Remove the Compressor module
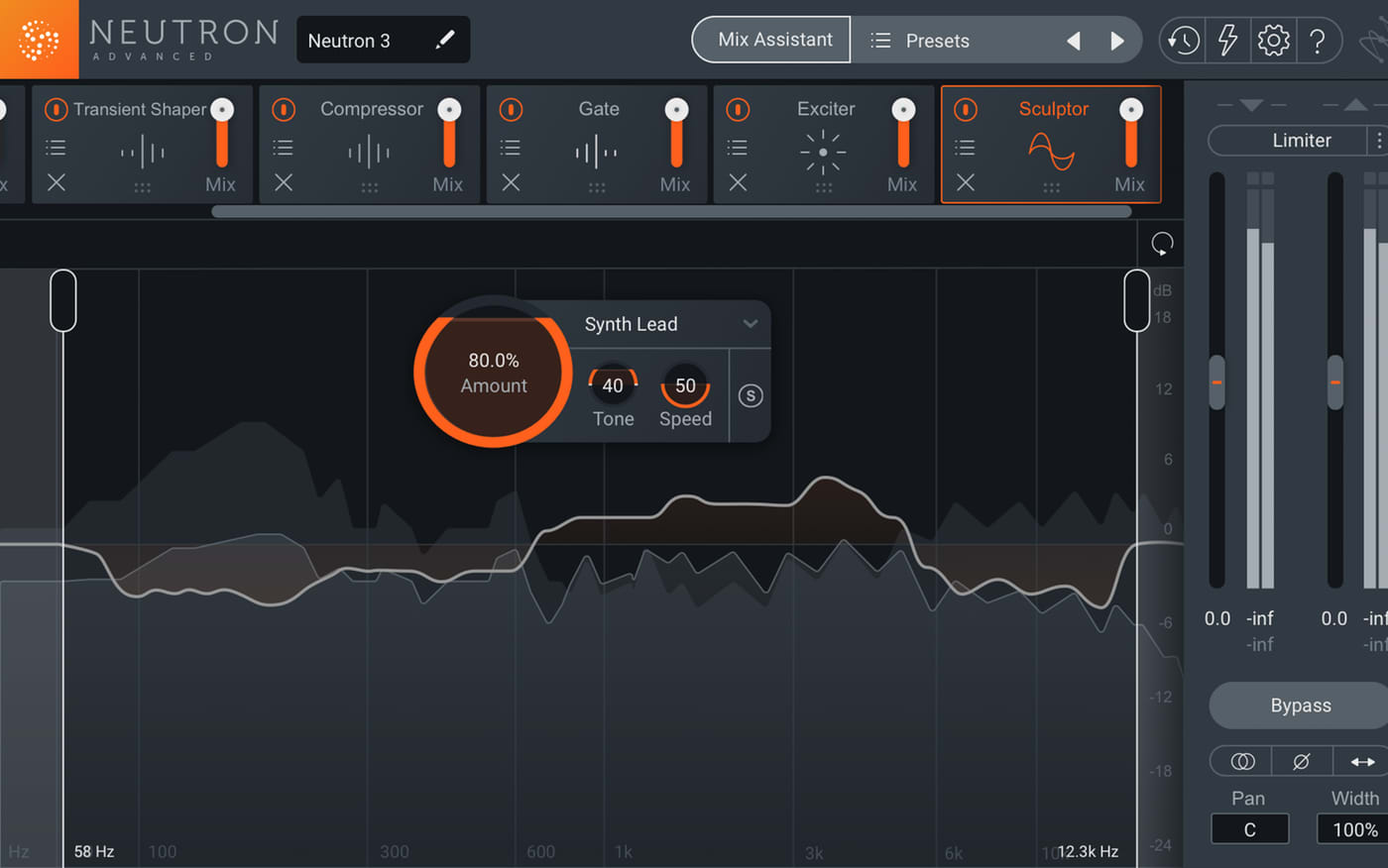Screen dimensions: 1388x868 [x=284, y=182]
